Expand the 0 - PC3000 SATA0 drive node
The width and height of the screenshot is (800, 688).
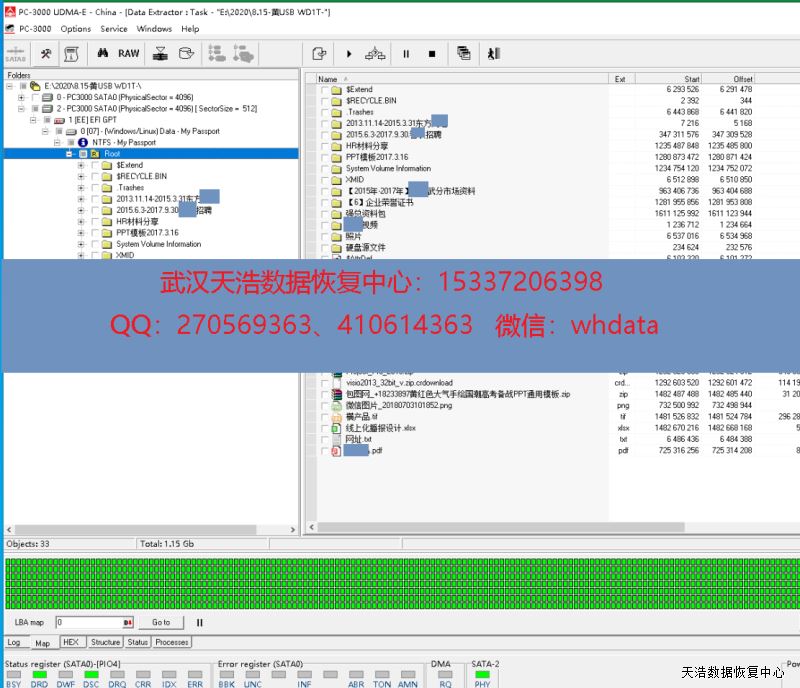(21, 97)
